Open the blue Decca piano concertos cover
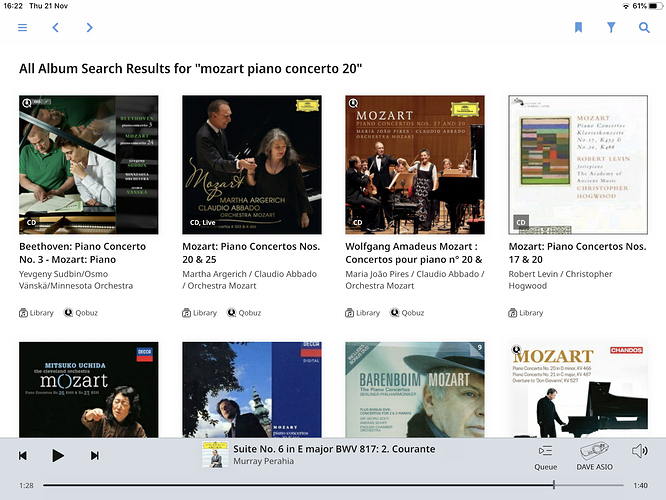Screen dimensions: 666x500 click(252, 390)
